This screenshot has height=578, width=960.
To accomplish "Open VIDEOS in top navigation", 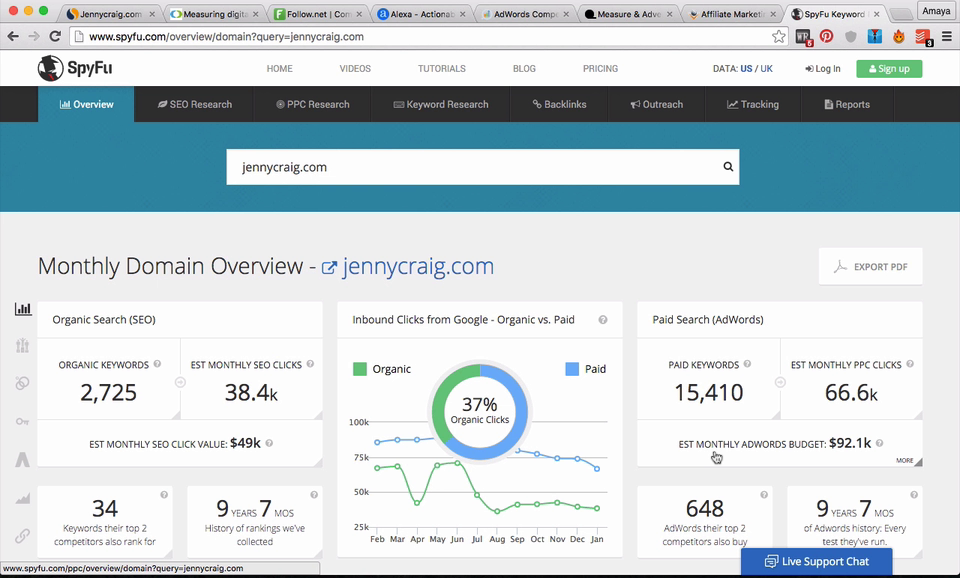I will (x=355, y=69).
